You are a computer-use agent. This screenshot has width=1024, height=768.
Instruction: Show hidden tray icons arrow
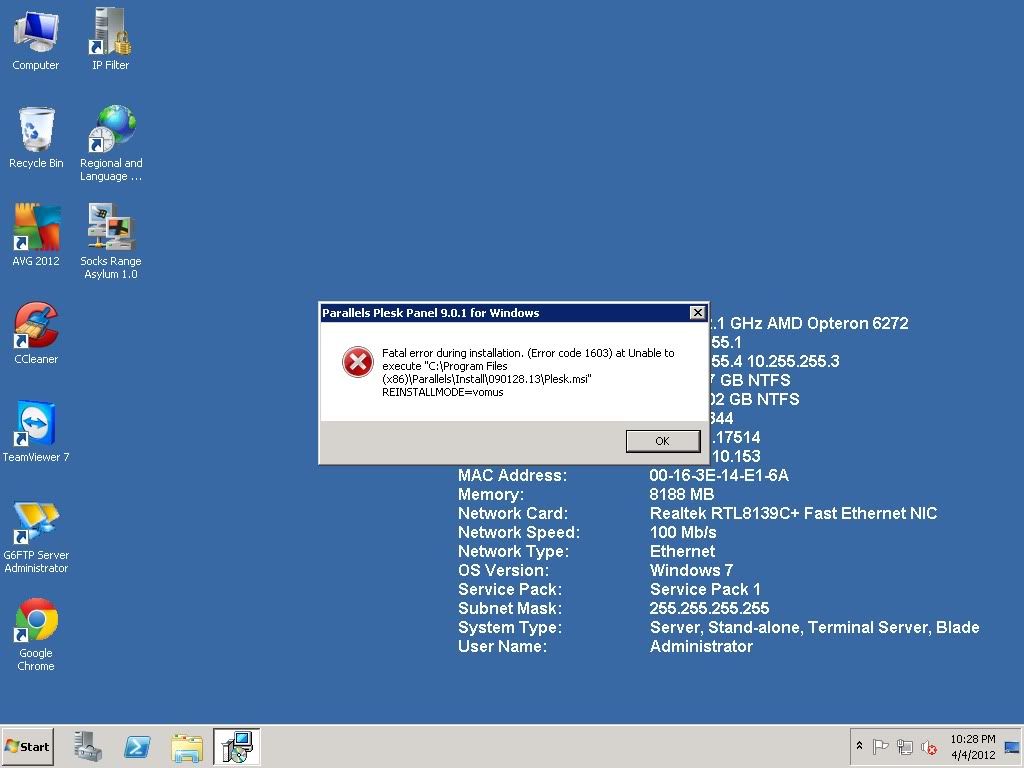(859, 746)
